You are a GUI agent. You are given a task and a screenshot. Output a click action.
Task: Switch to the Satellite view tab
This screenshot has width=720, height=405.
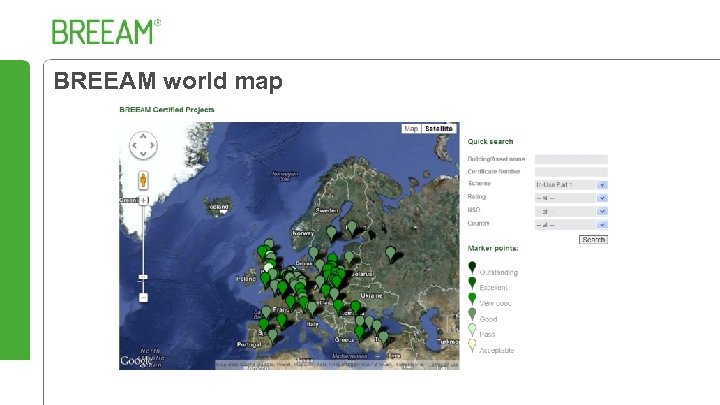click(x=439, y=129)
